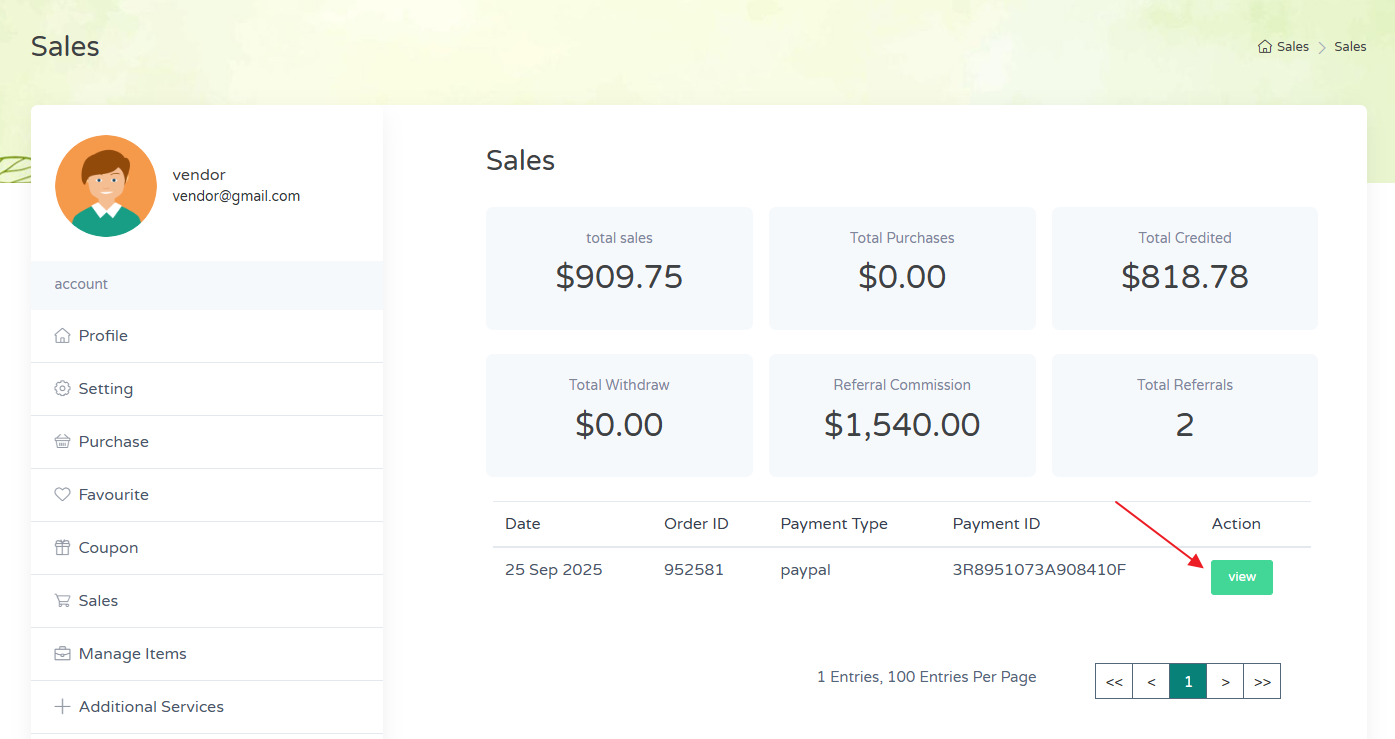Go to previous page with < button
1395x739 pixels.
click(x=1151, y=682)
